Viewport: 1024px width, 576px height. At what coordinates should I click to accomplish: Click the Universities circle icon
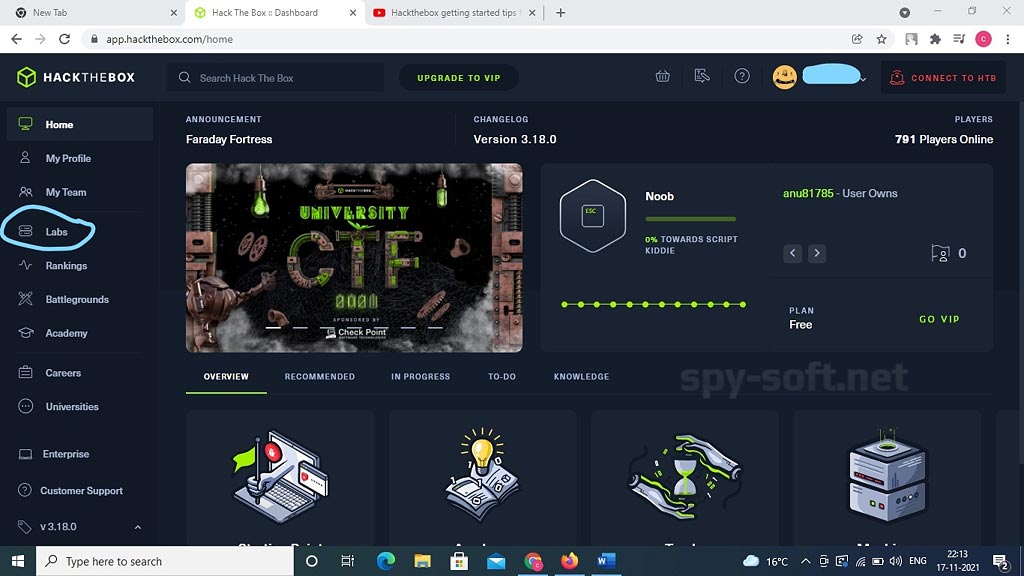[x=25, y=406]
